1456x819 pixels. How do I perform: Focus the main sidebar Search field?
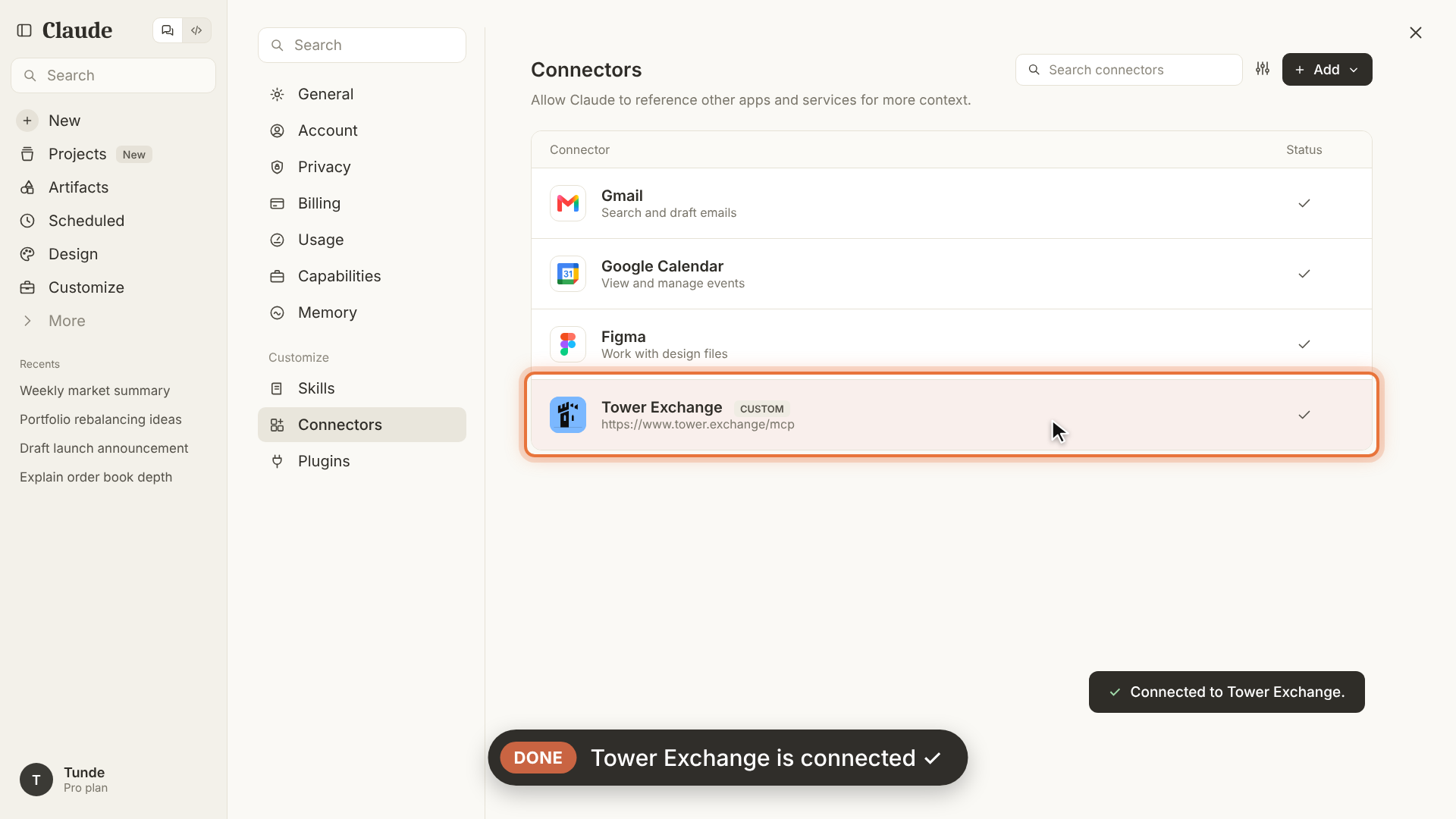point(114,75)
